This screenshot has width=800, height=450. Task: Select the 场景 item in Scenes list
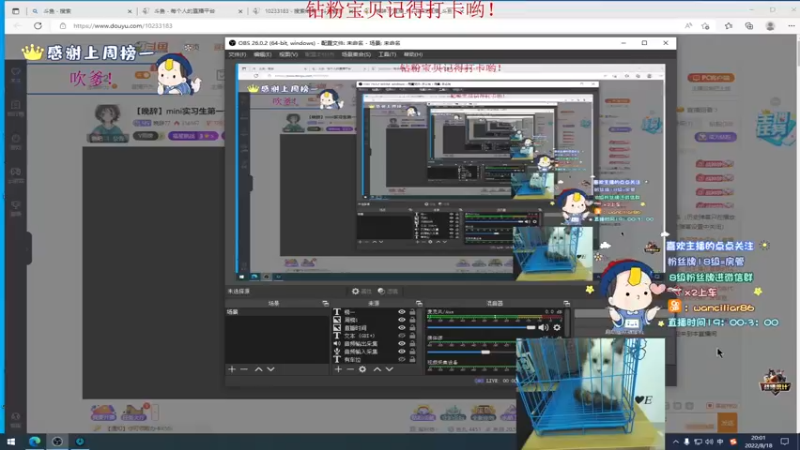278,312
